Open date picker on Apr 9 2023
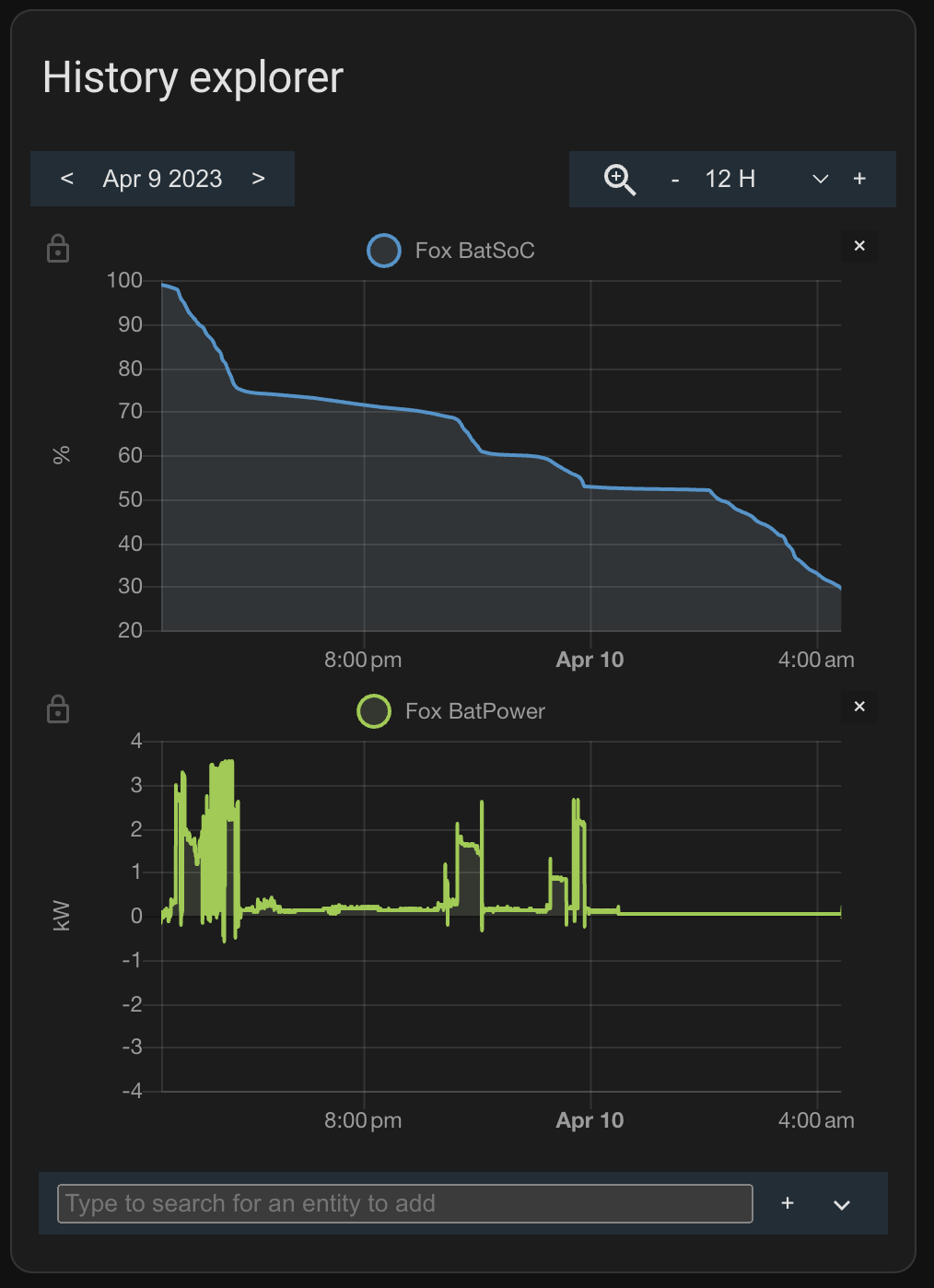Image resolution: width=934 pixels, height=1288 pixels. [x=162, y=179]
